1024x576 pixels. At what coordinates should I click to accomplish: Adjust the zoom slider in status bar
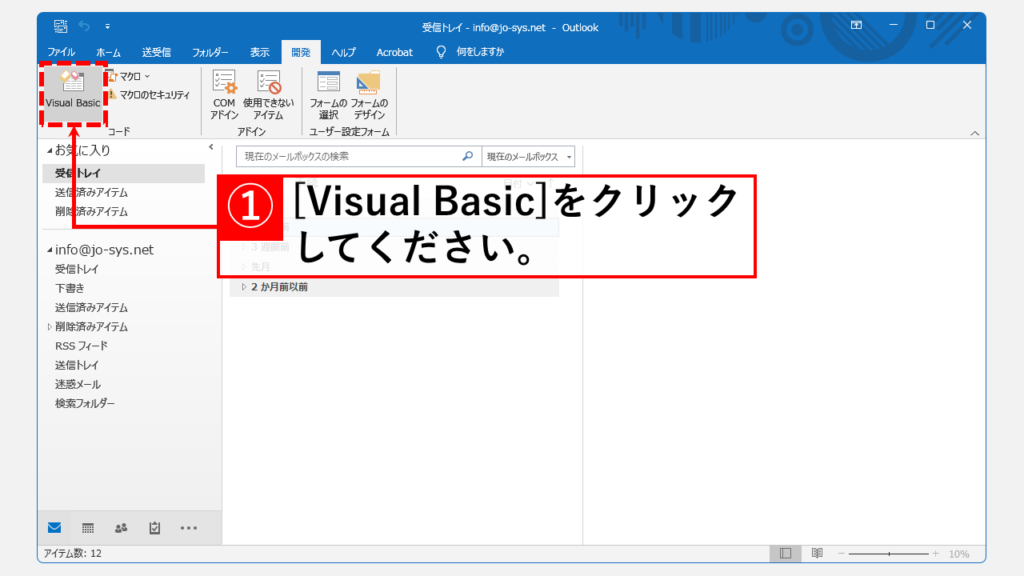[889, 553]
